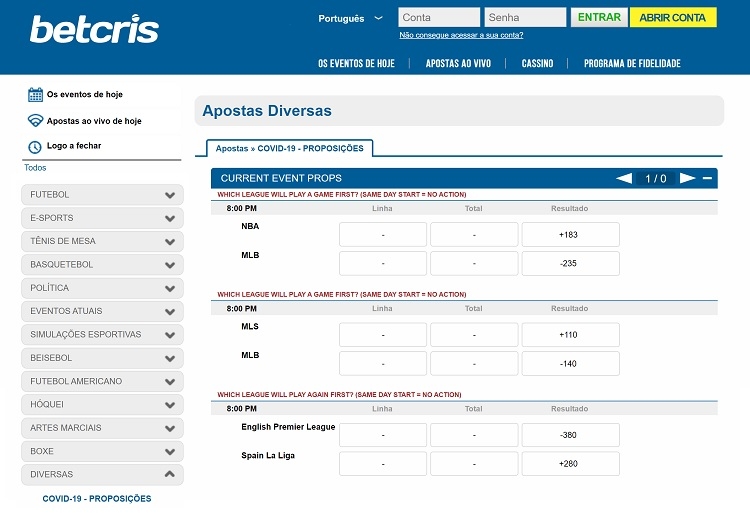Open CASSINO in top navigation
This screenshot has width=750, height=513.
(537, 63)
